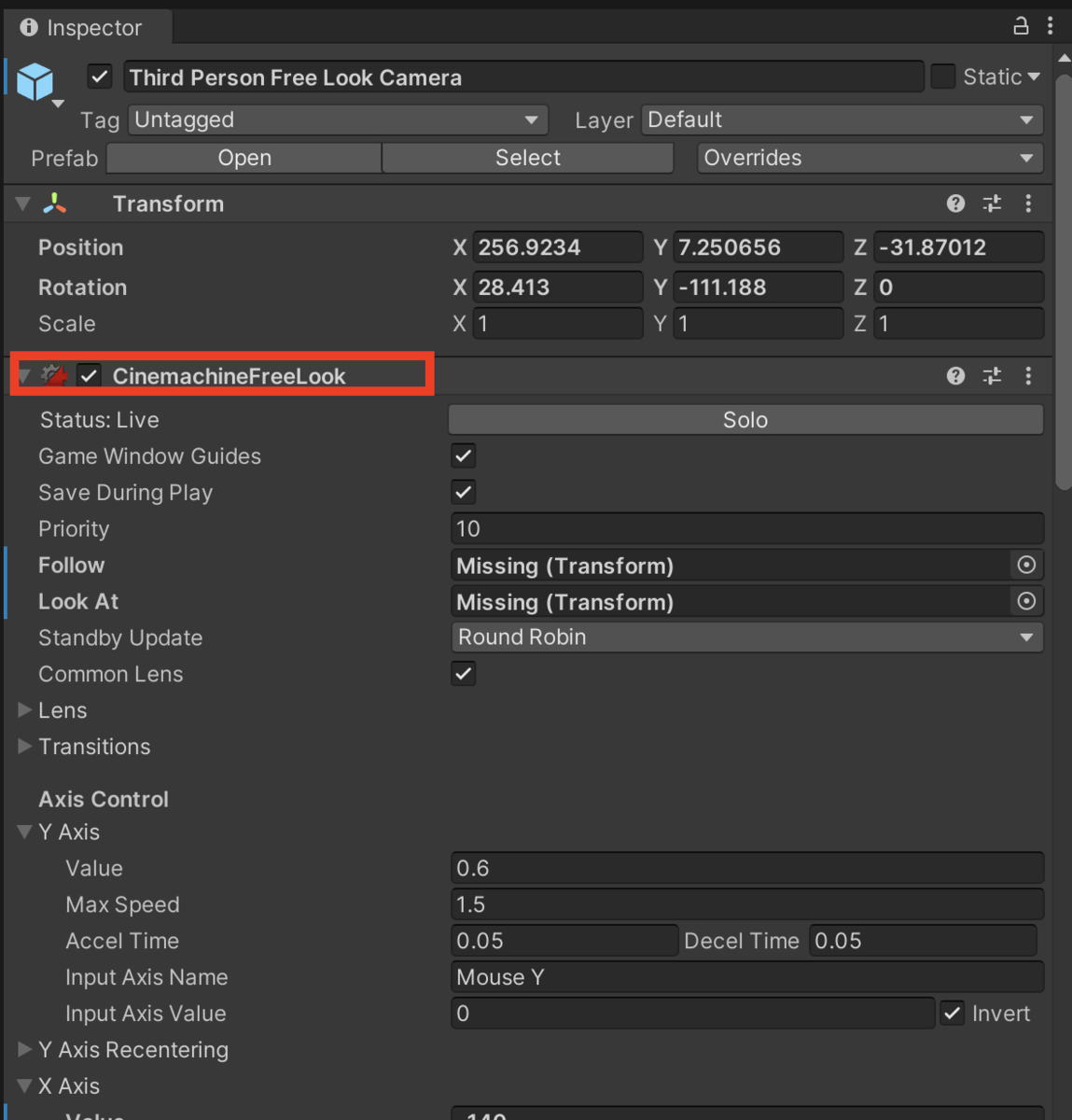The height and width of the screenshot is (1120, 1072).
Task: Click the Rotation Z field
Action: tap(958, 287)
